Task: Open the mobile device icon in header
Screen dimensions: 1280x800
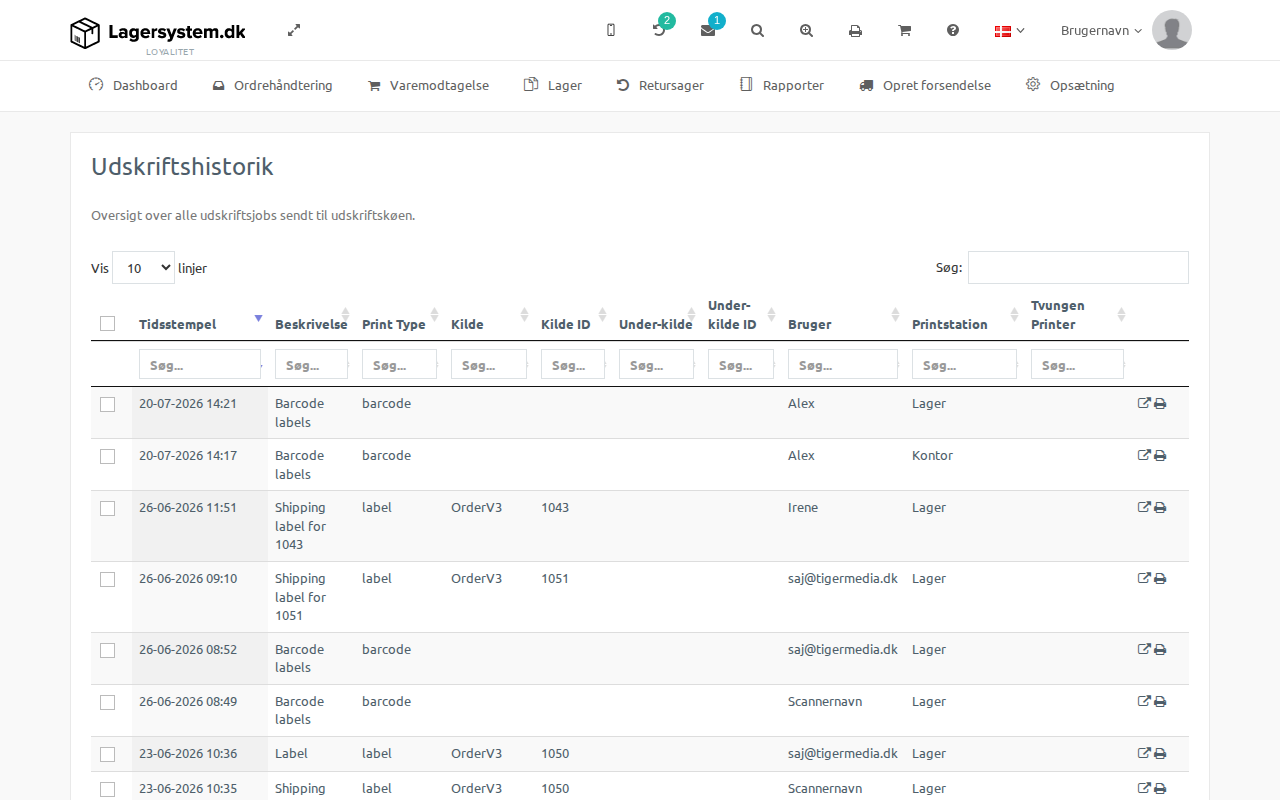Action: (x=611, y=30)
